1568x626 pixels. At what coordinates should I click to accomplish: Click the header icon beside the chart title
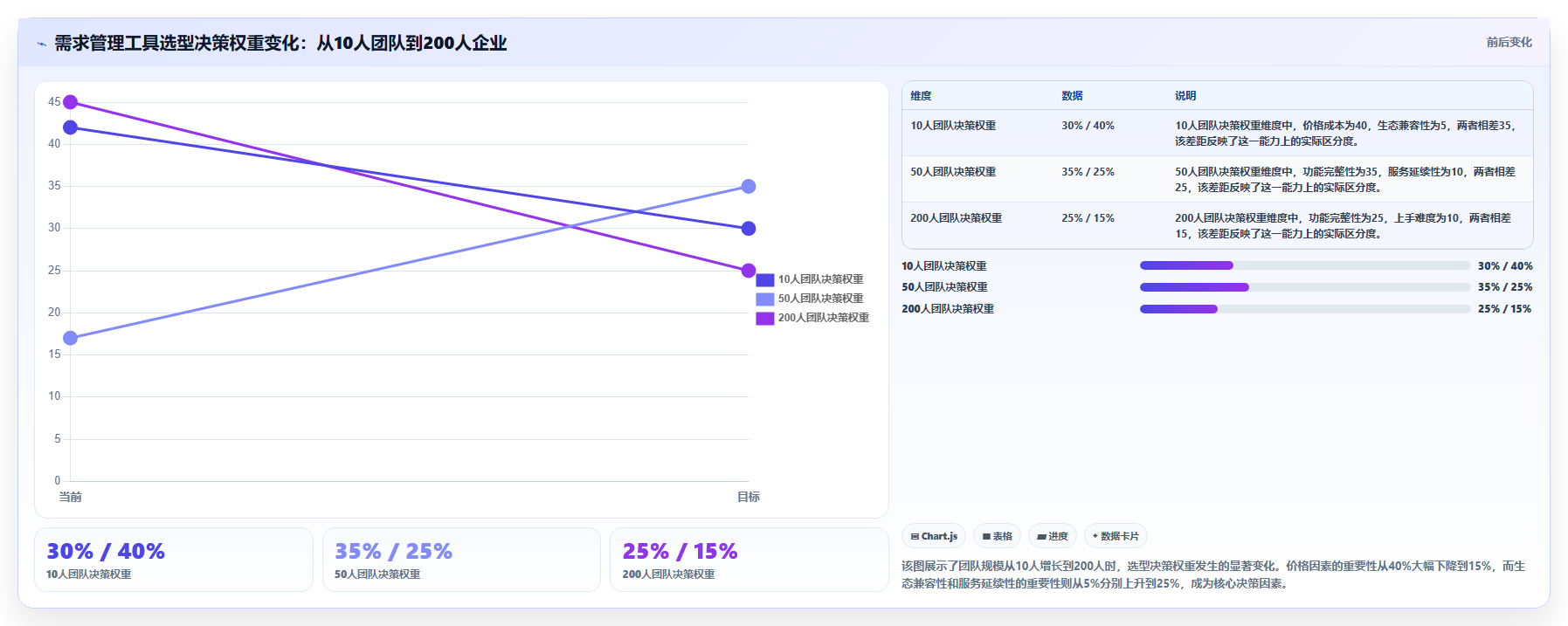click(41, 44)
